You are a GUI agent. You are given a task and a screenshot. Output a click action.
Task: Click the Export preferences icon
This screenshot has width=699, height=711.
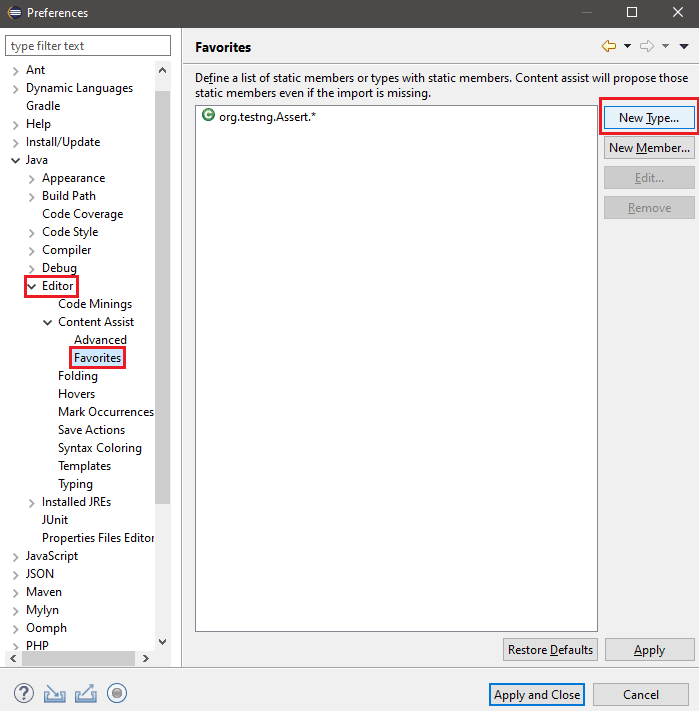click(x=86, y=693)
